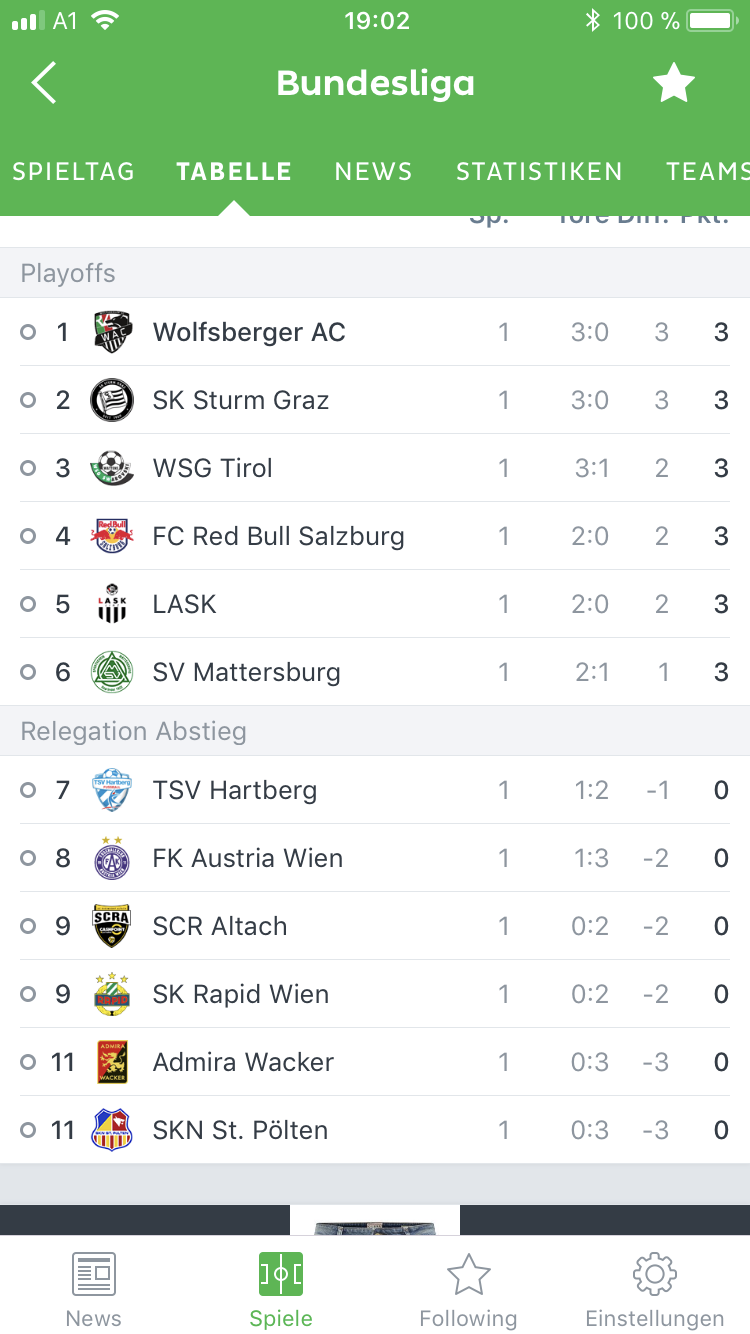Select the circle marker beside SK Sturm Graz
Screen dimensions: 750x1334
point(28,400)
